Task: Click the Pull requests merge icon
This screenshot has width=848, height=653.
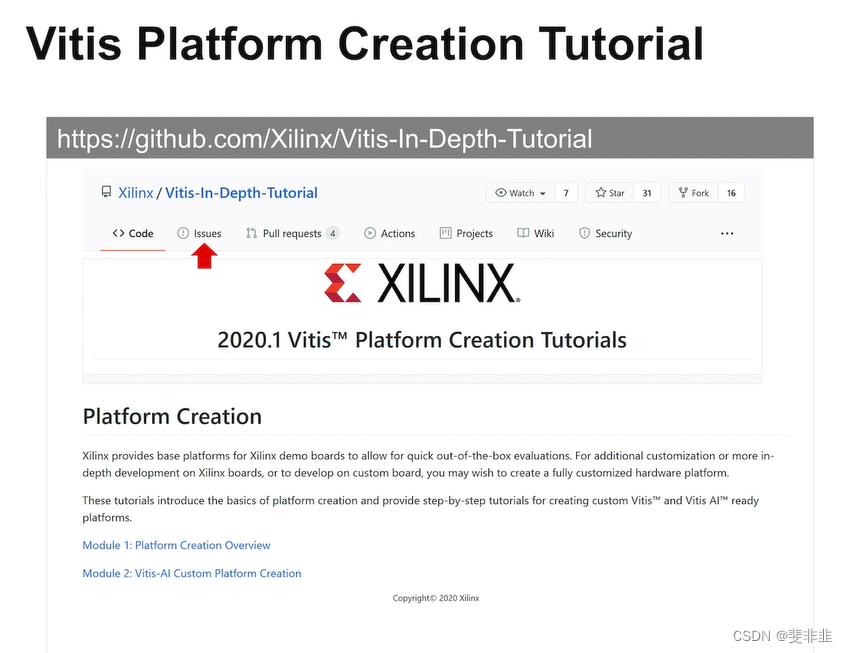Action: [x=251, y=232]
